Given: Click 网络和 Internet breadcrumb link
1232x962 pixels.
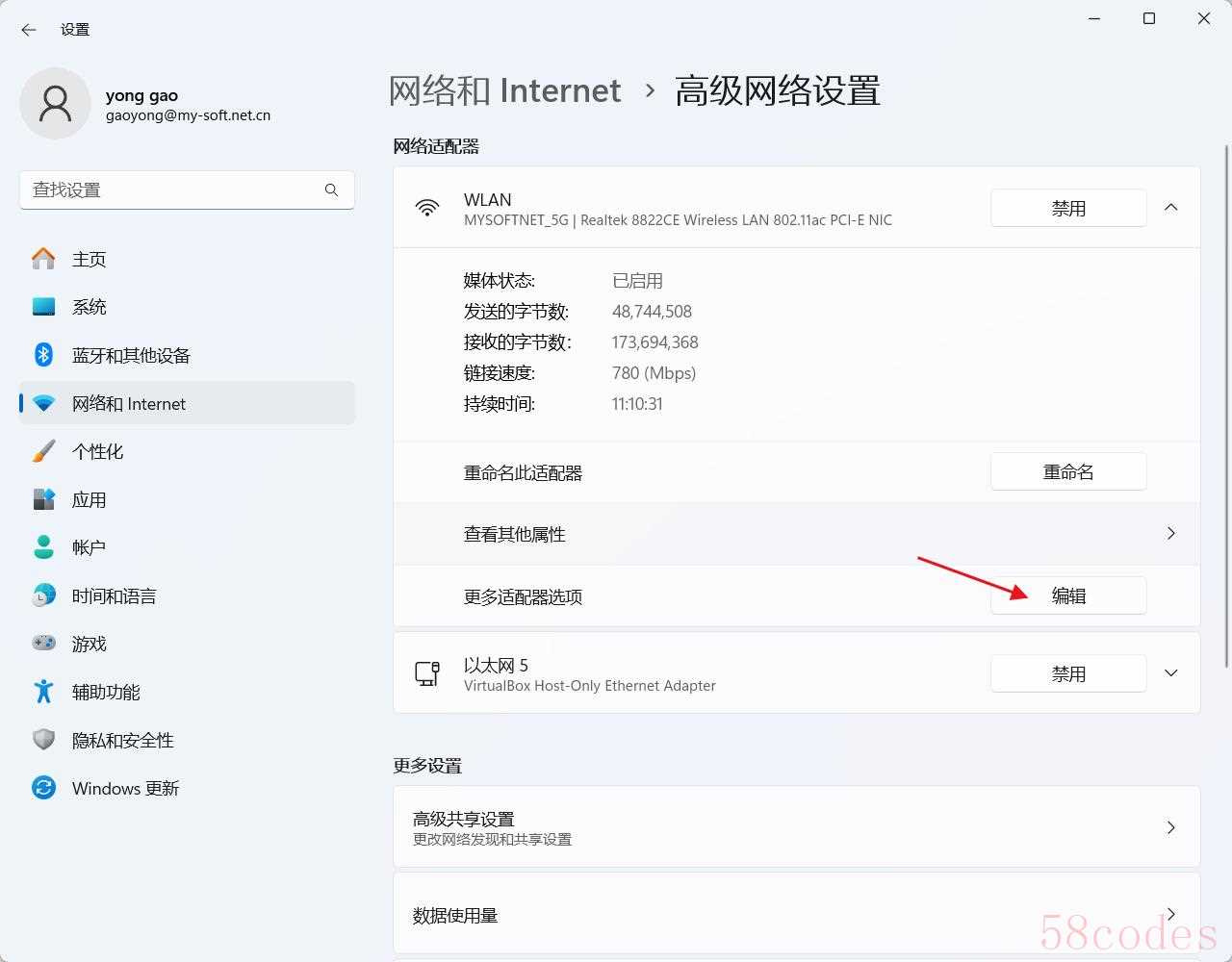Looking at the screenshot, I should 505,91.
